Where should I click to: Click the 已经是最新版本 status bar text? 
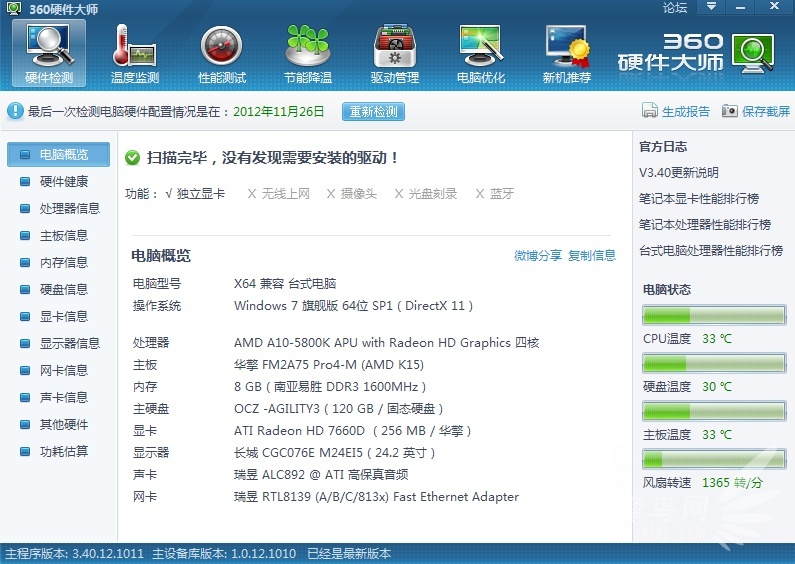click(x=349, y=553)
